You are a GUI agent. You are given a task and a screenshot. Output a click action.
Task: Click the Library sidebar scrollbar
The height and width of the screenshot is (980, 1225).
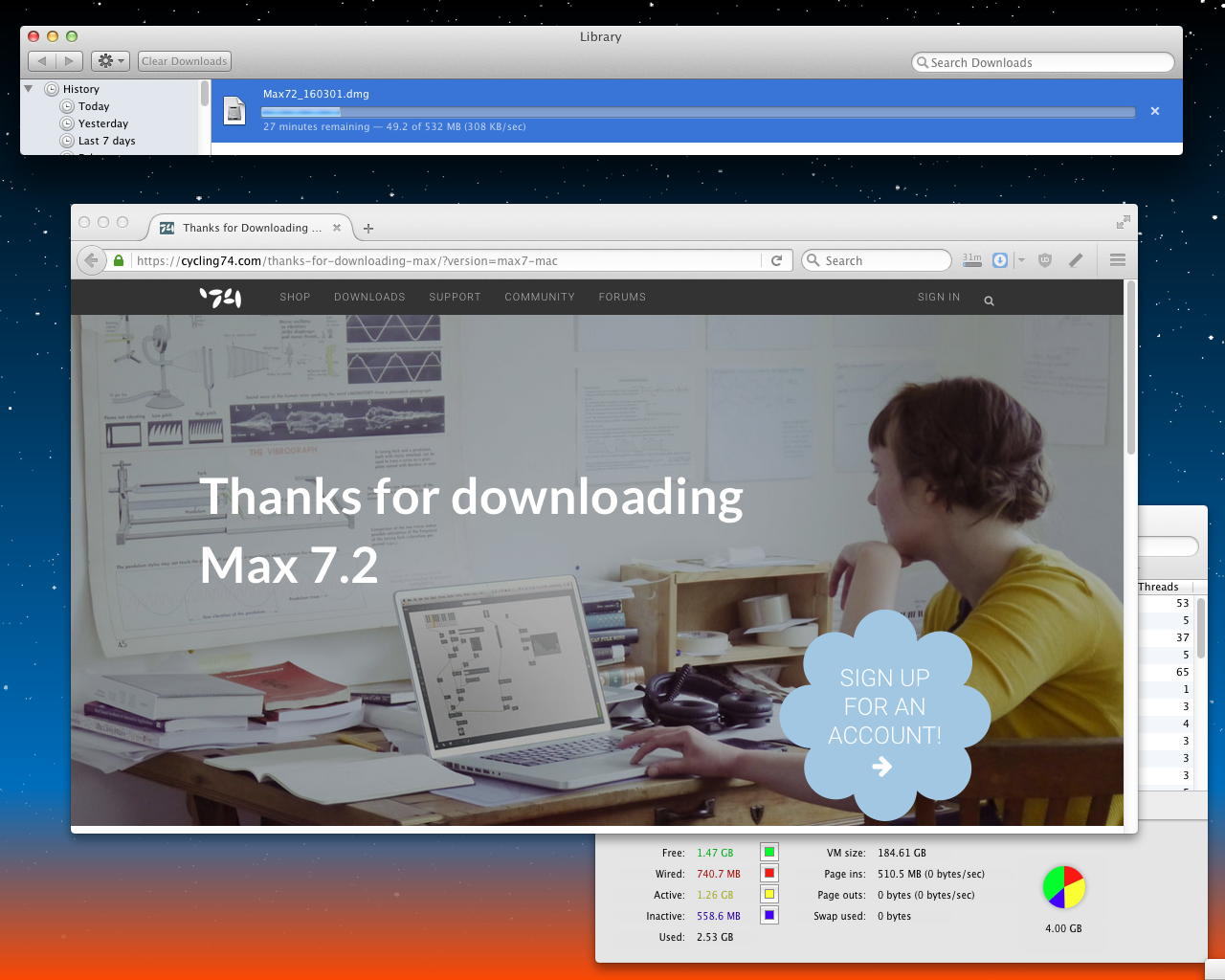pos(205,94)
